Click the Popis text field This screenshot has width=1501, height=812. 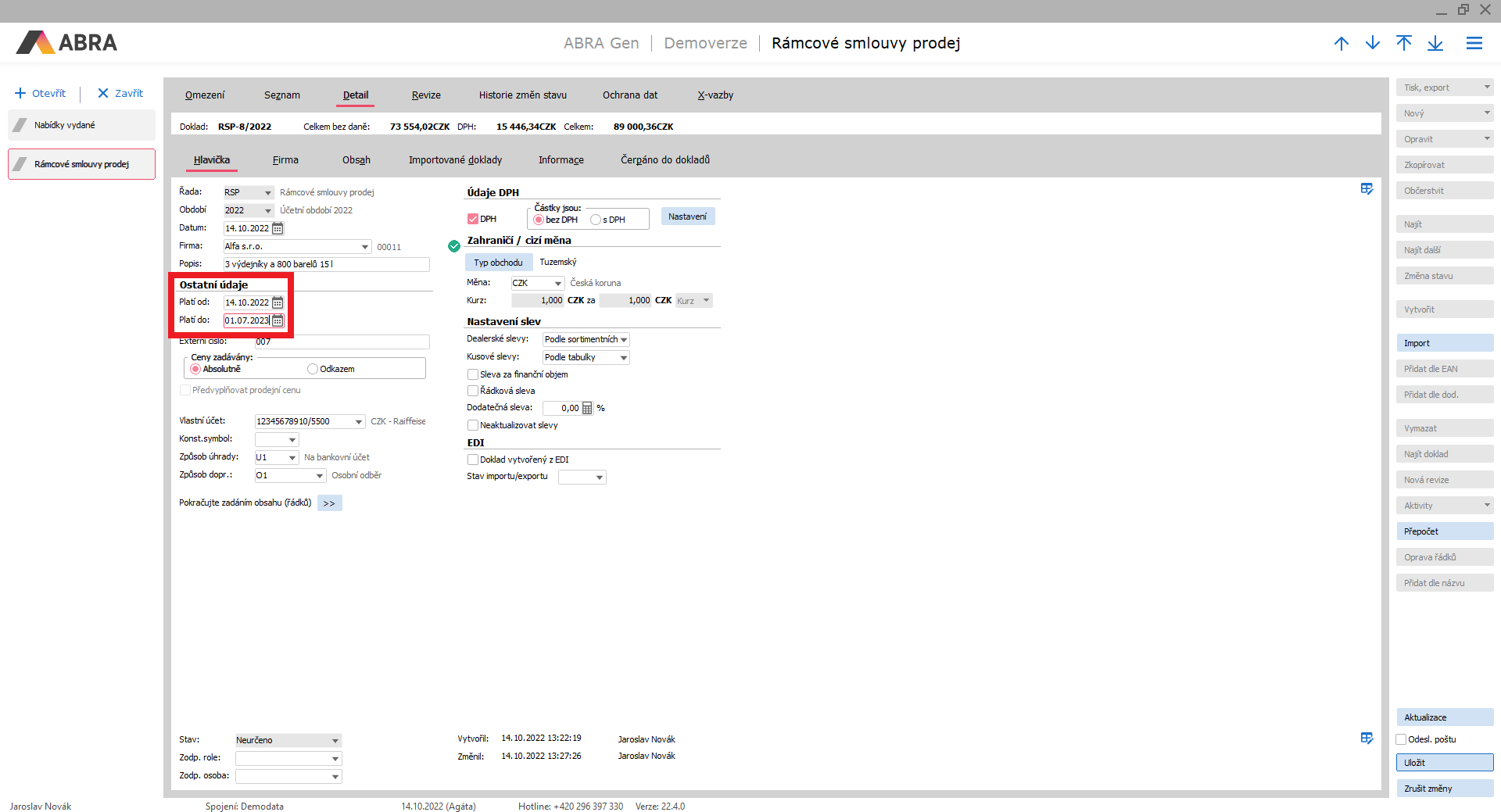pos(326,265)
